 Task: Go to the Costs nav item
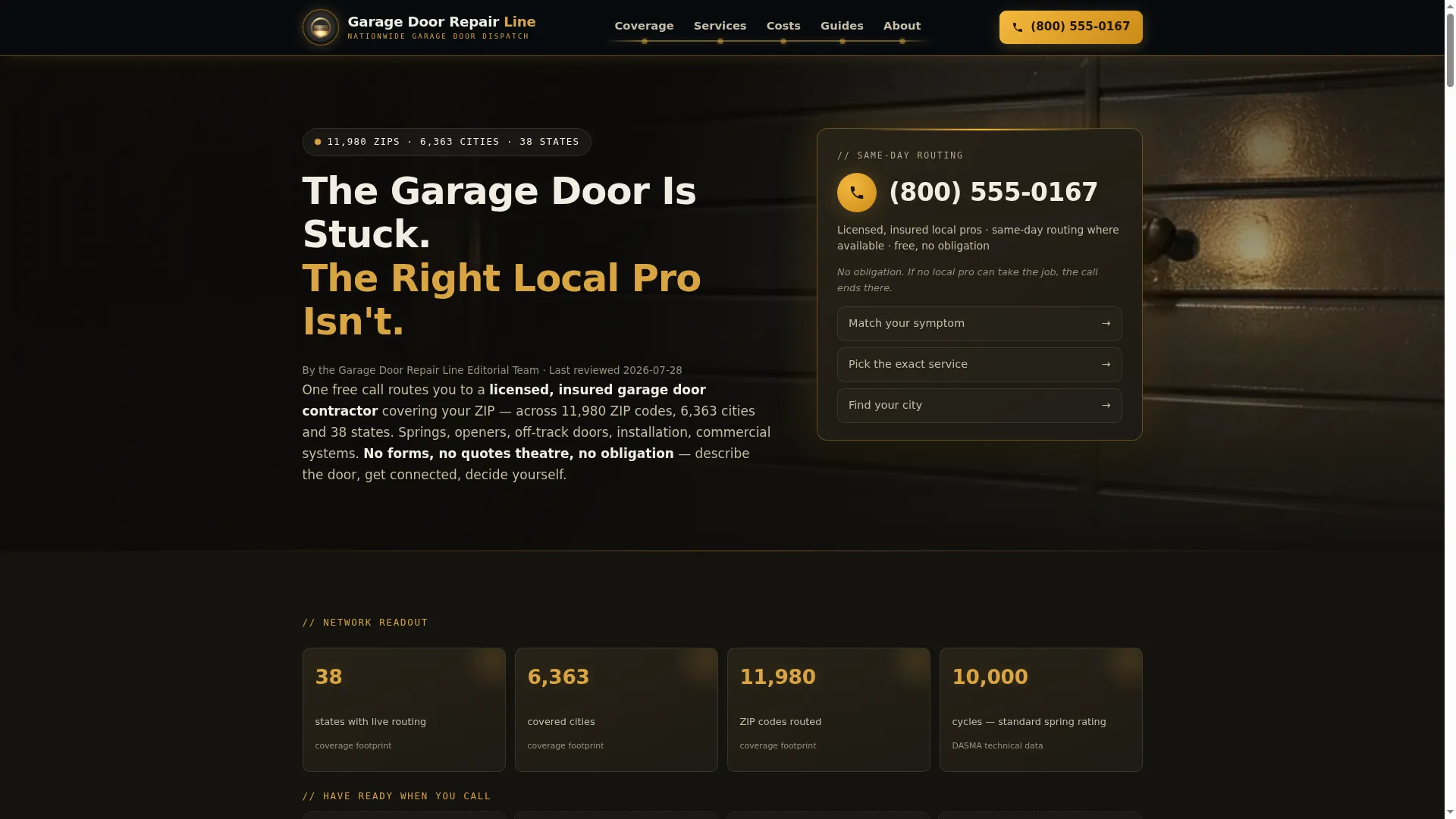tap(783, 26)
